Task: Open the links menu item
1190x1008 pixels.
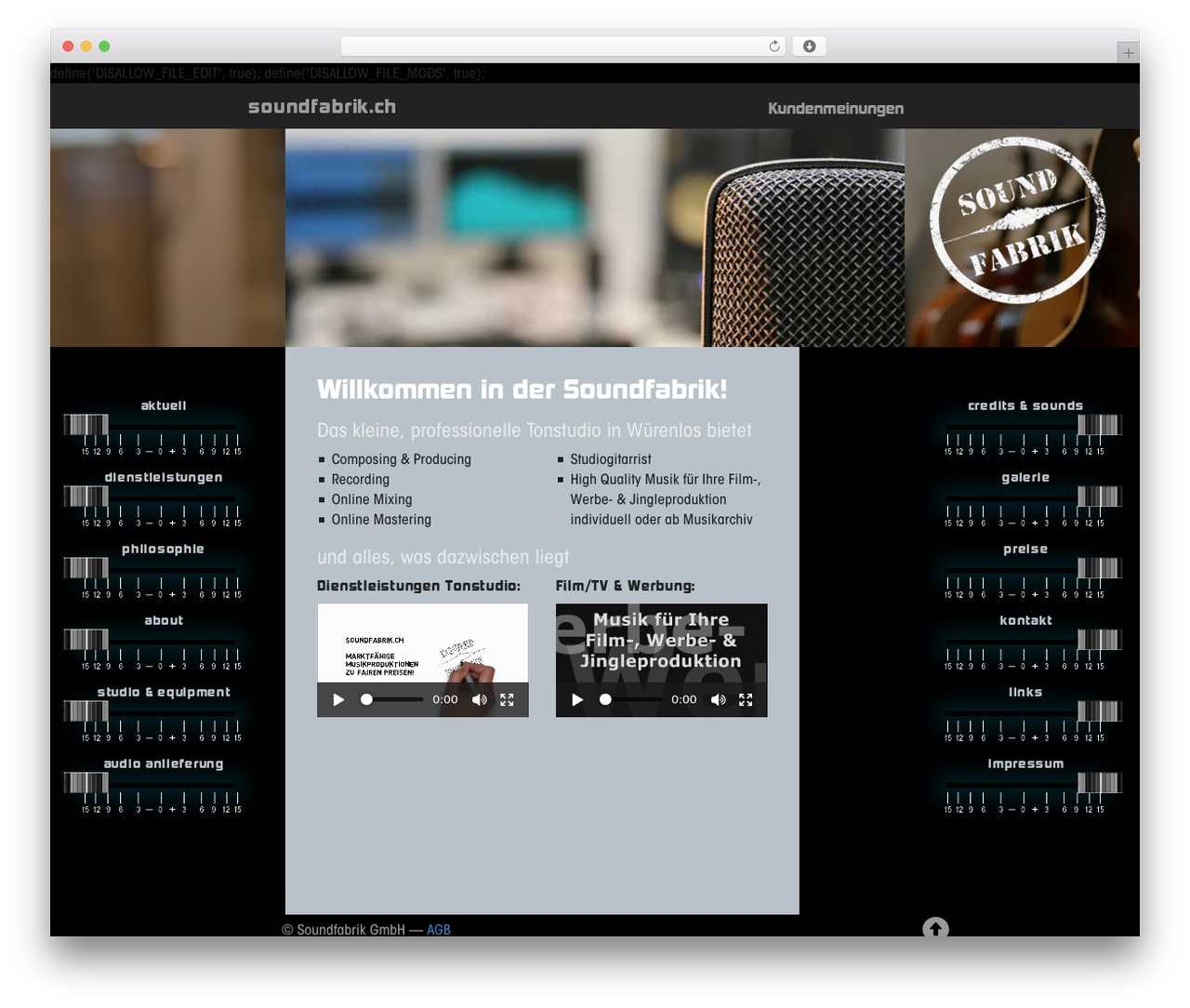Action: pyautogui.click(x=1025, y=692)
